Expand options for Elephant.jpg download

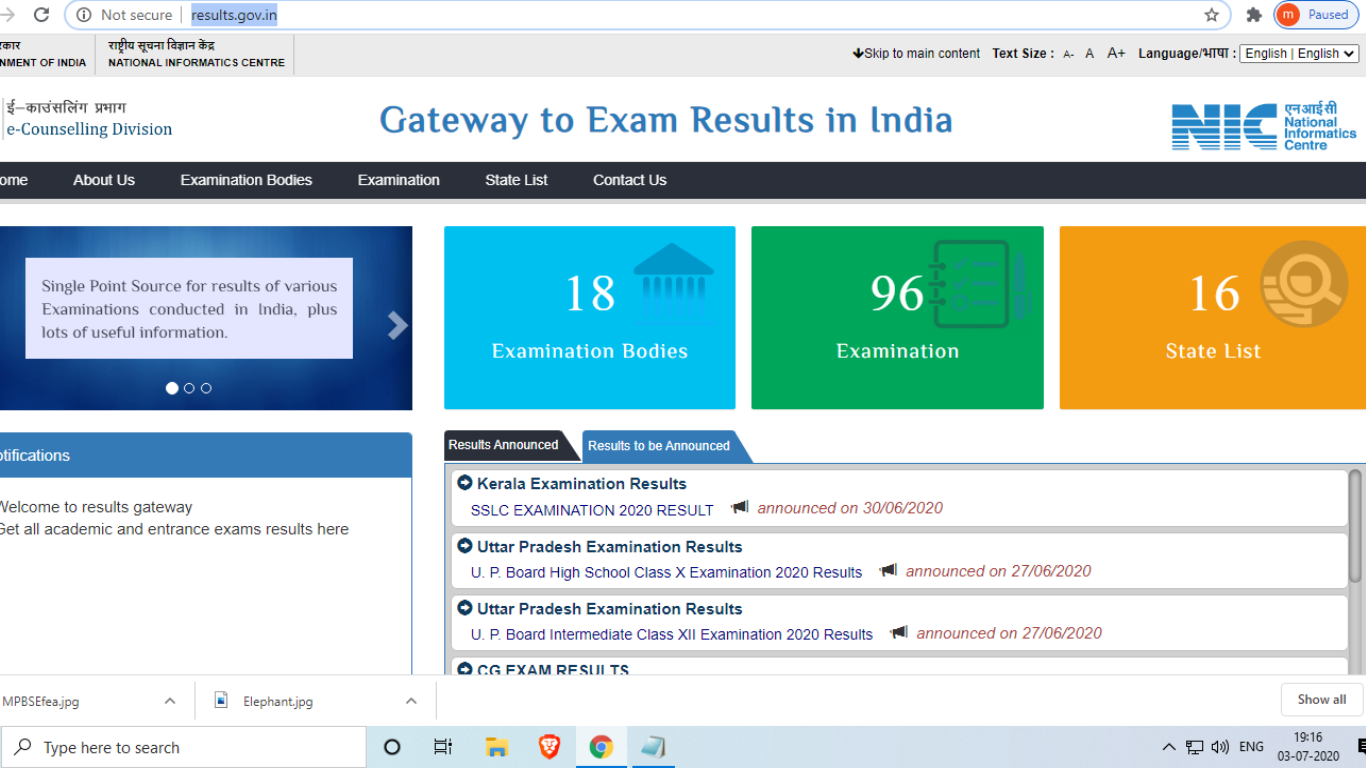click(x=411, y=701)
